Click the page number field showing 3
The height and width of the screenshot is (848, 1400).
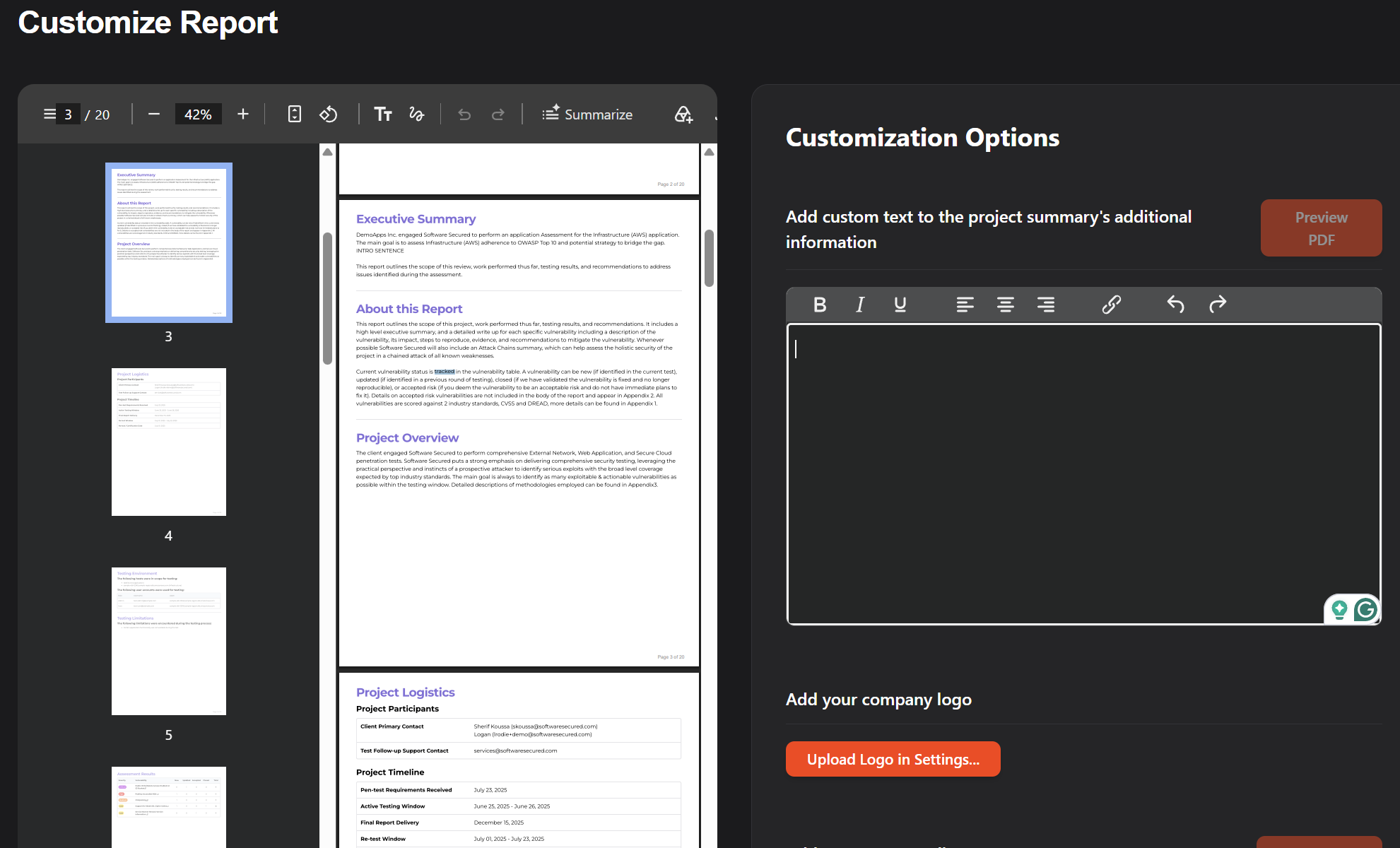[68, 114]
